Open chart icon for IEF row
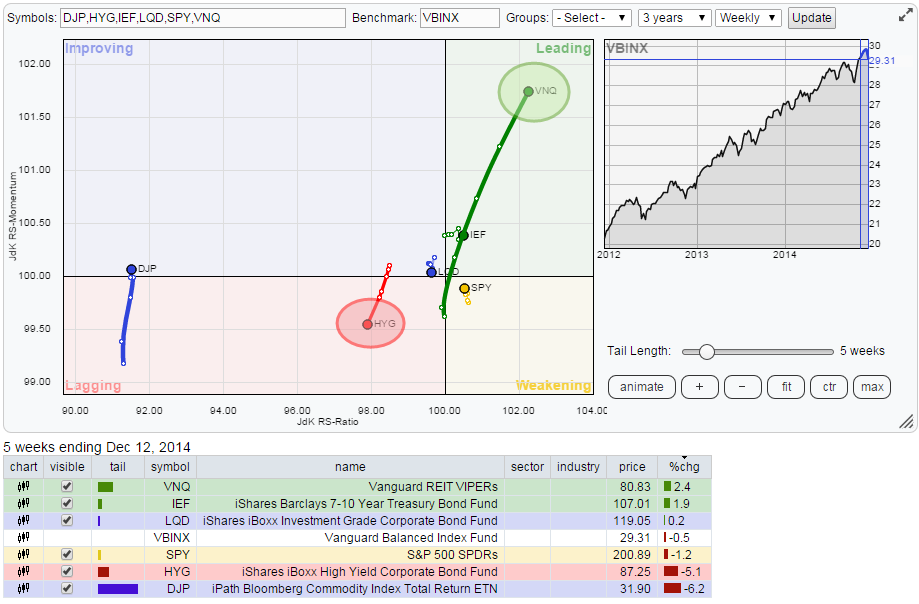 [x=23, y=503]
